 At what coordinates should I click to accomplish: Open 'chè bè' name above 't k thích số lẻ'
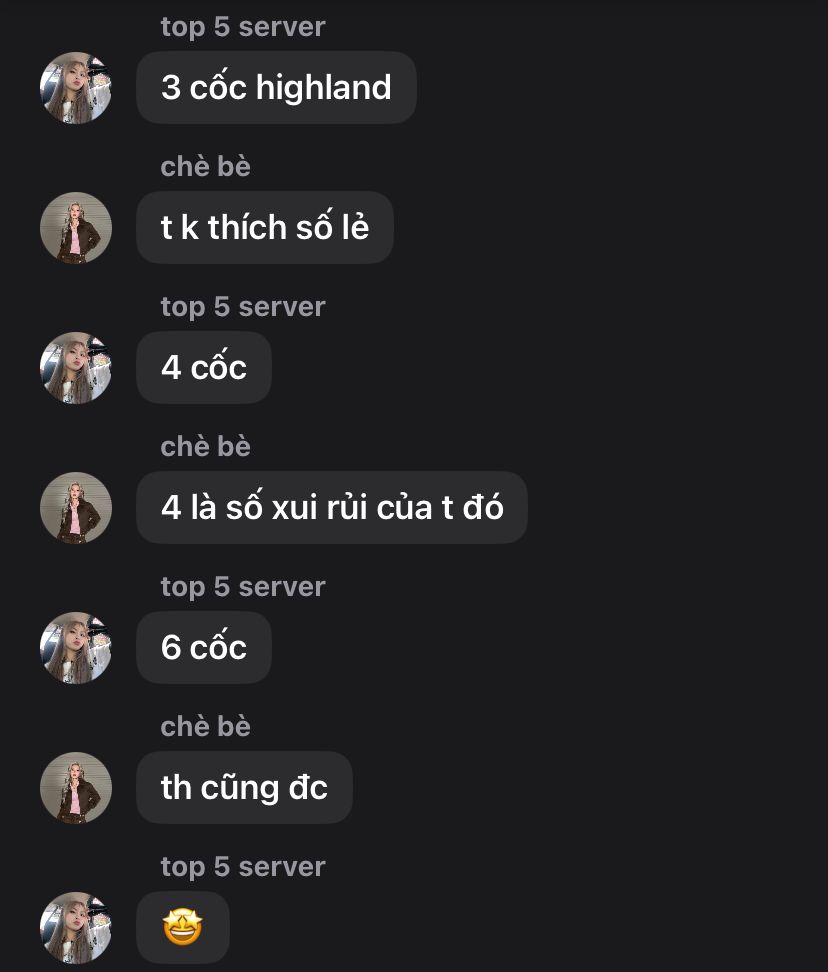[x=206, y=167]
